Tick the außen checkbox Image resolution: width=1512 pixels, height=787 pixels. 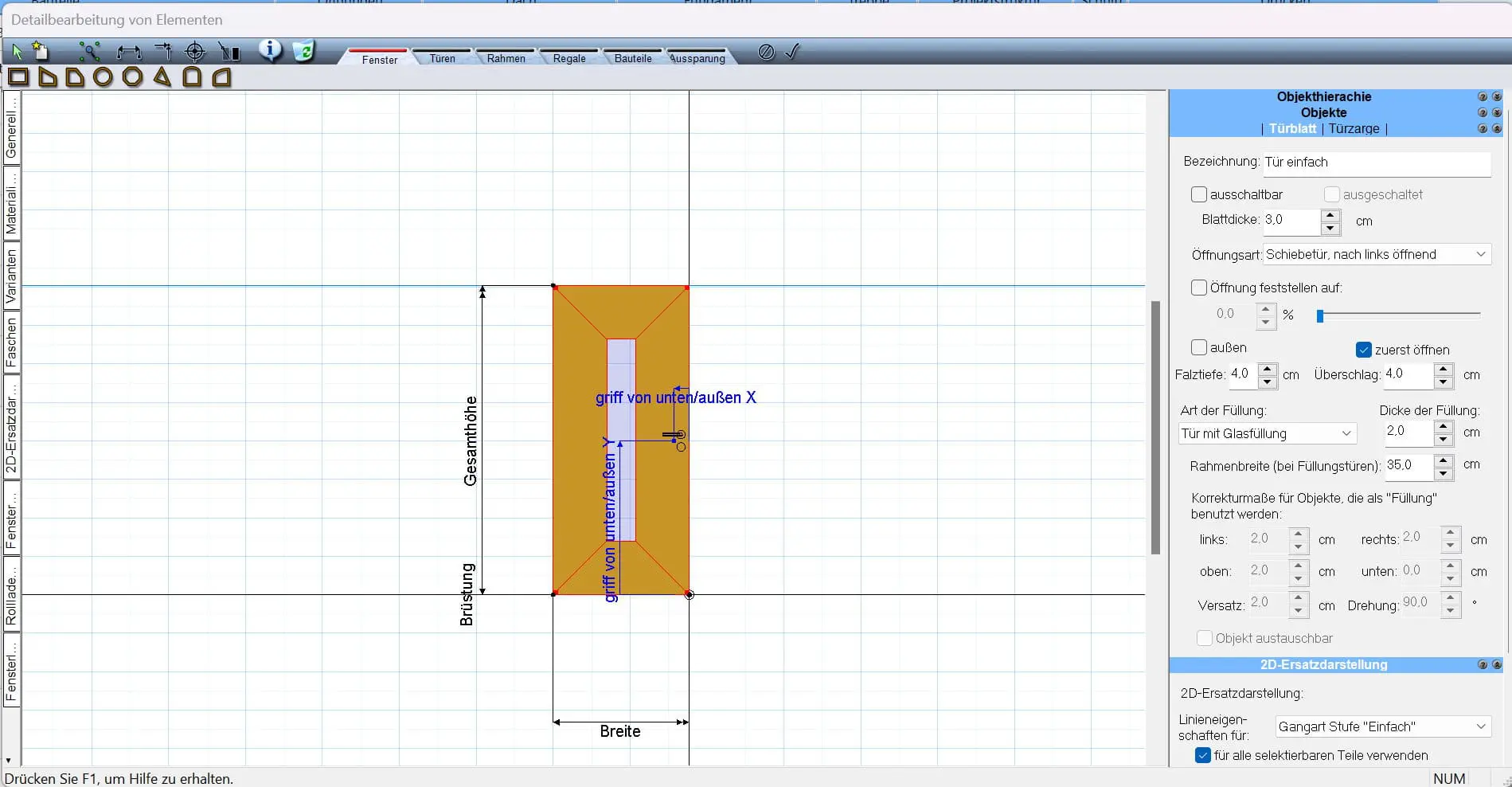pyautogui.click(x=1199, y=347)
